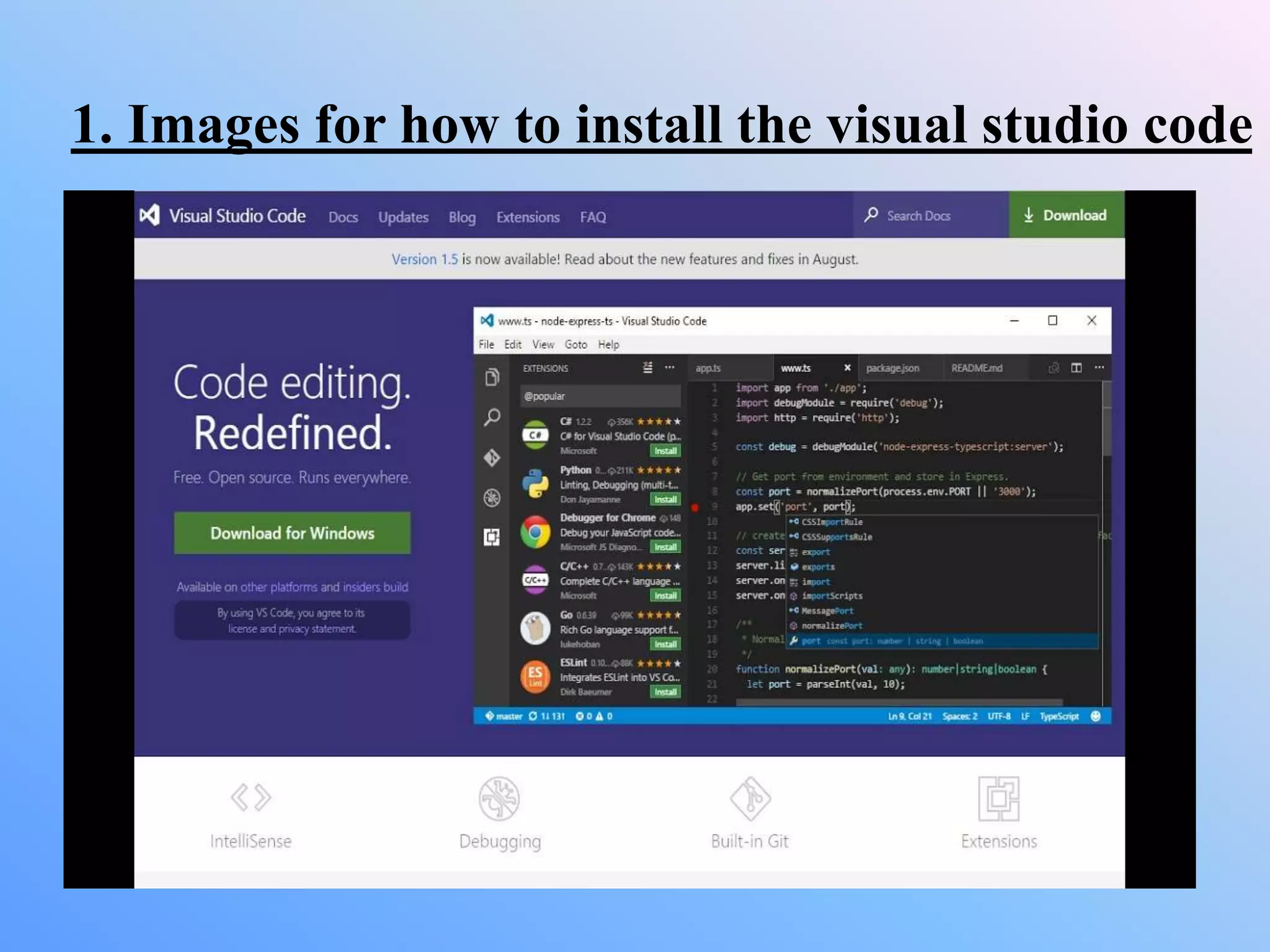Click the Built-in Git feature icon
Viewport: 1270px width, 952px height.
[x=750, y=798]
